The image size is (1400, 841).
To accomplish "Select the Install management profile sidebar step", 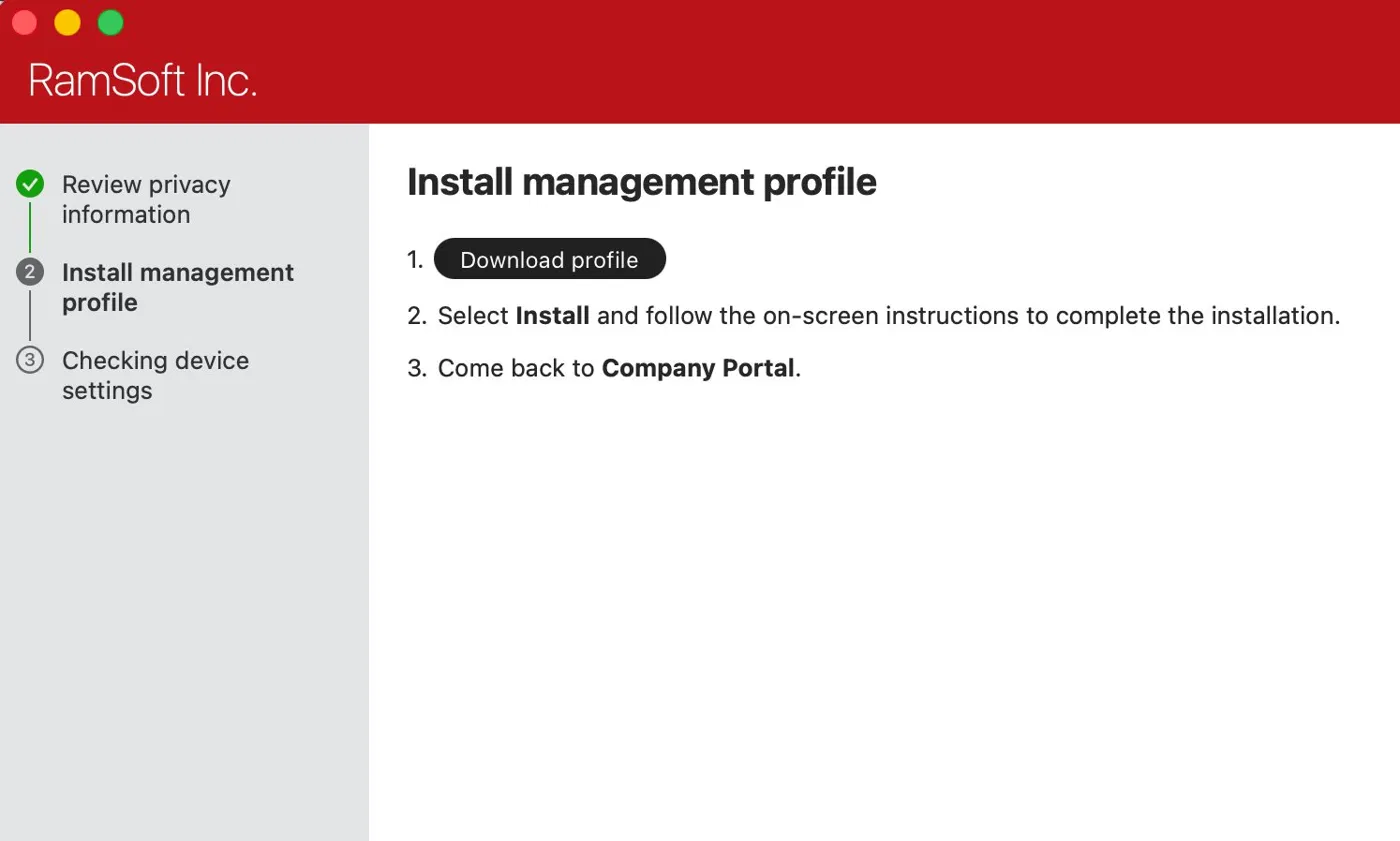I will pos(178,287).
